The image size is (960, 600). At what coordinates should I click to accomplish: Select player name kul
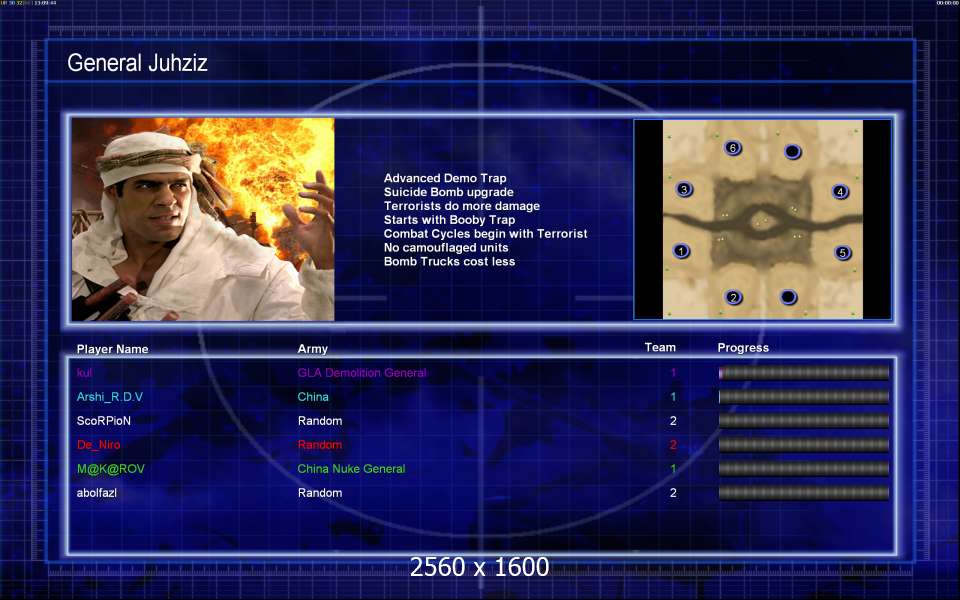coord(84,372)
